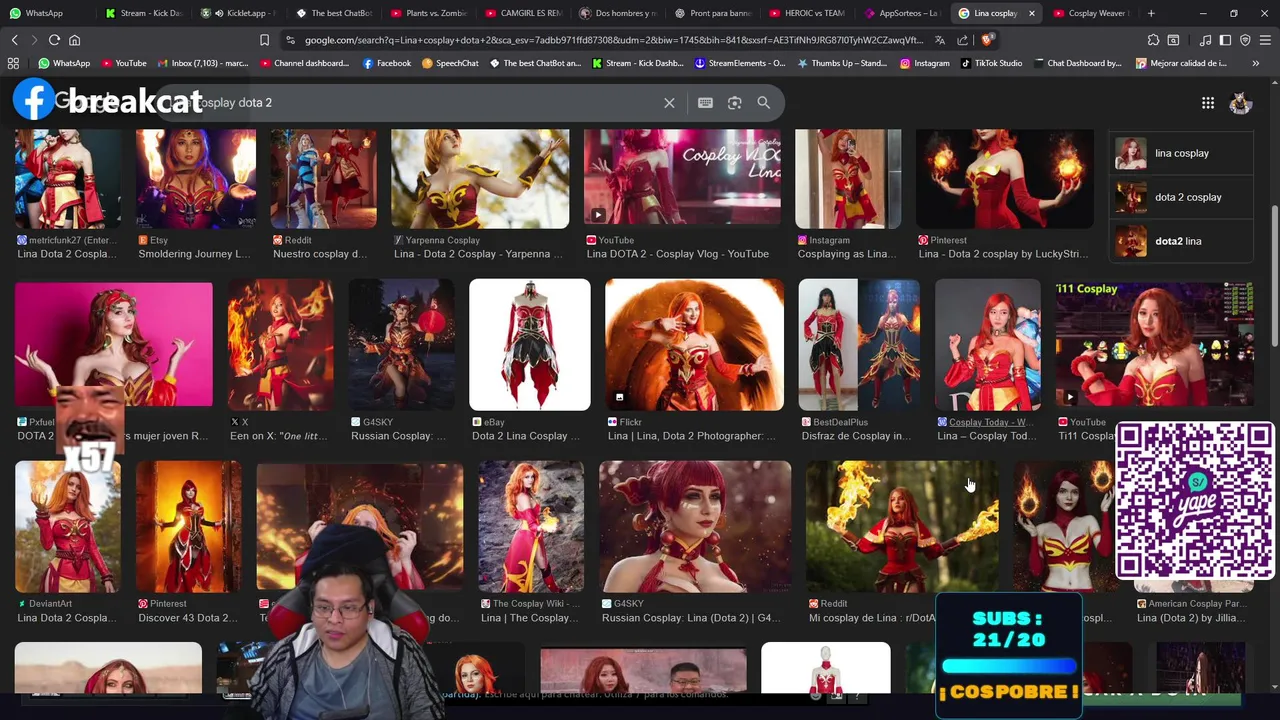Open a new browser tab
The width and height of the screenshot is (1280, 720).
click(x=1151, y=13)
